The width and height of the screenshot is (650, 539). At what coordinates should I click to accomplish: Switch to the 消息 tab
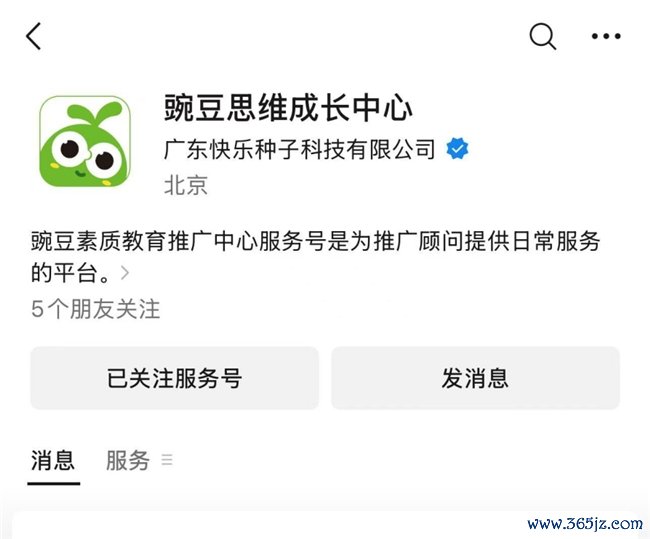click(x=53, y=460)
